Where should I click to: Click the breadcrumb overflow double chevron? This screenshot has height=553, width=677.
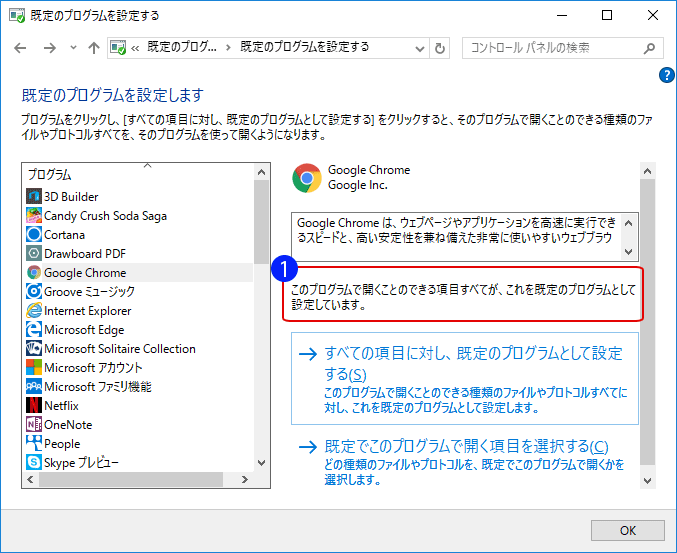pos(135,48)
